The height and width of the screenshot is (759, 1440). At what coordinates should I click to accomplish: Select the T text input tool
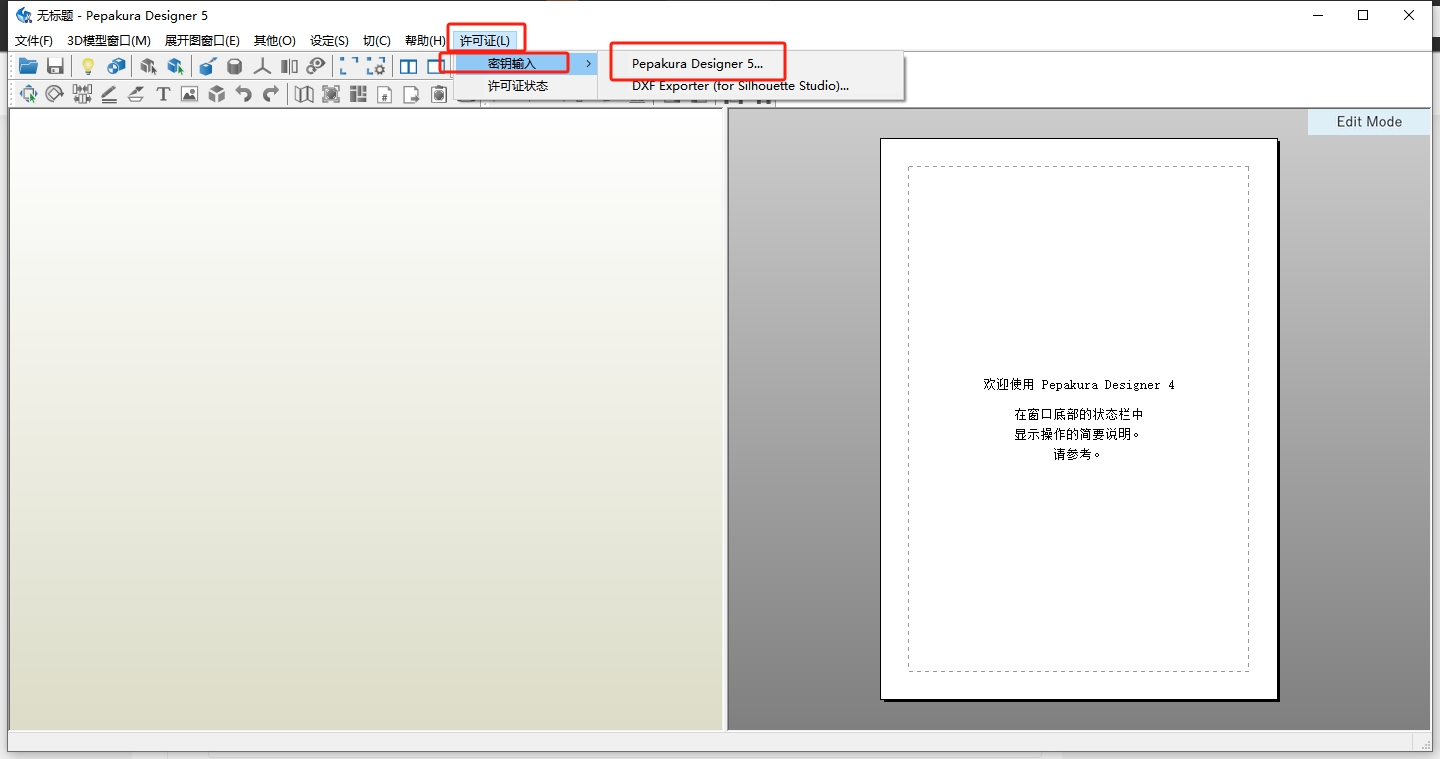[x=163, y=94]
